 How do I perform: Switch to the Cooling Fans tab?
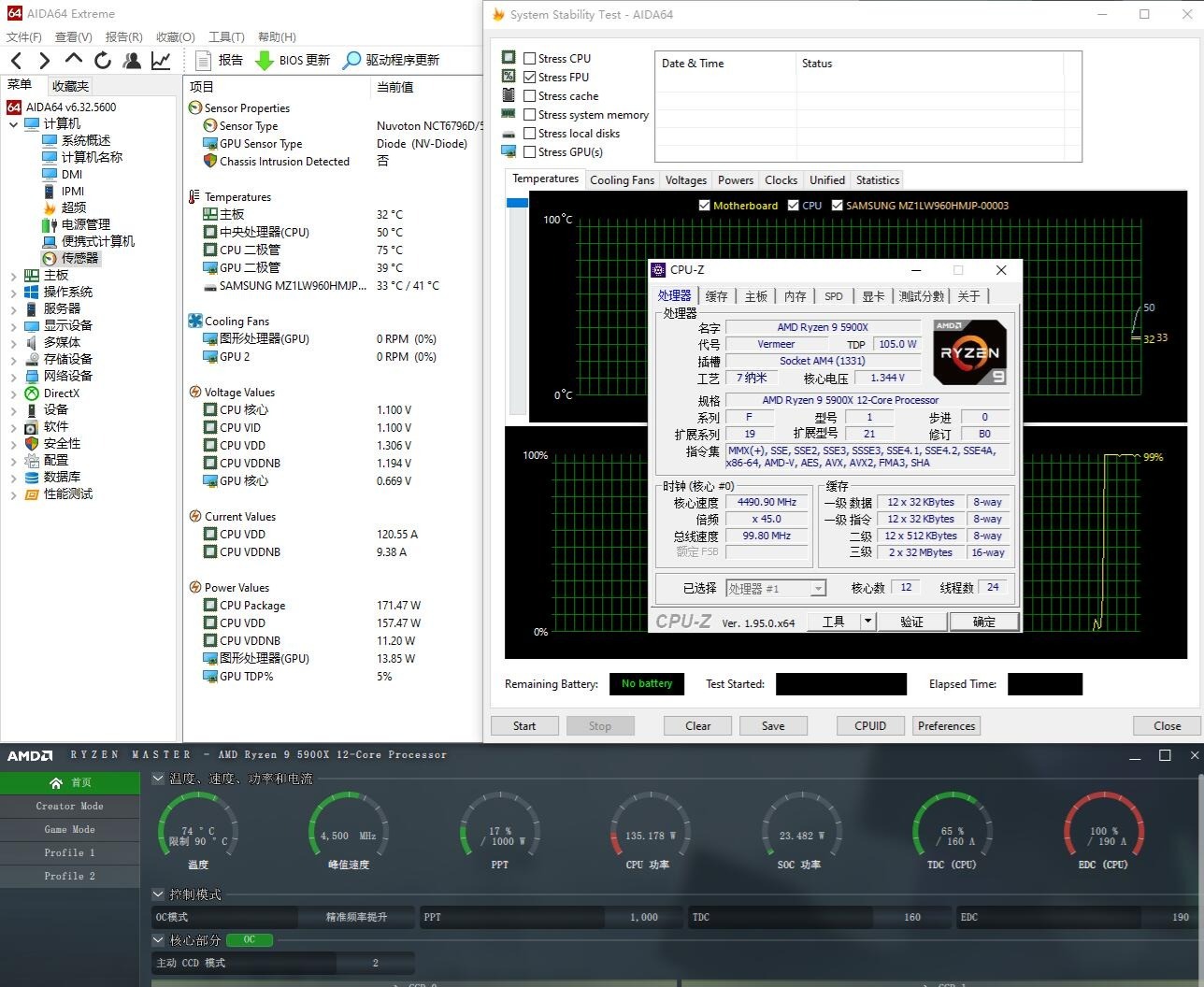pyautogui.click(x=622, y=180)
